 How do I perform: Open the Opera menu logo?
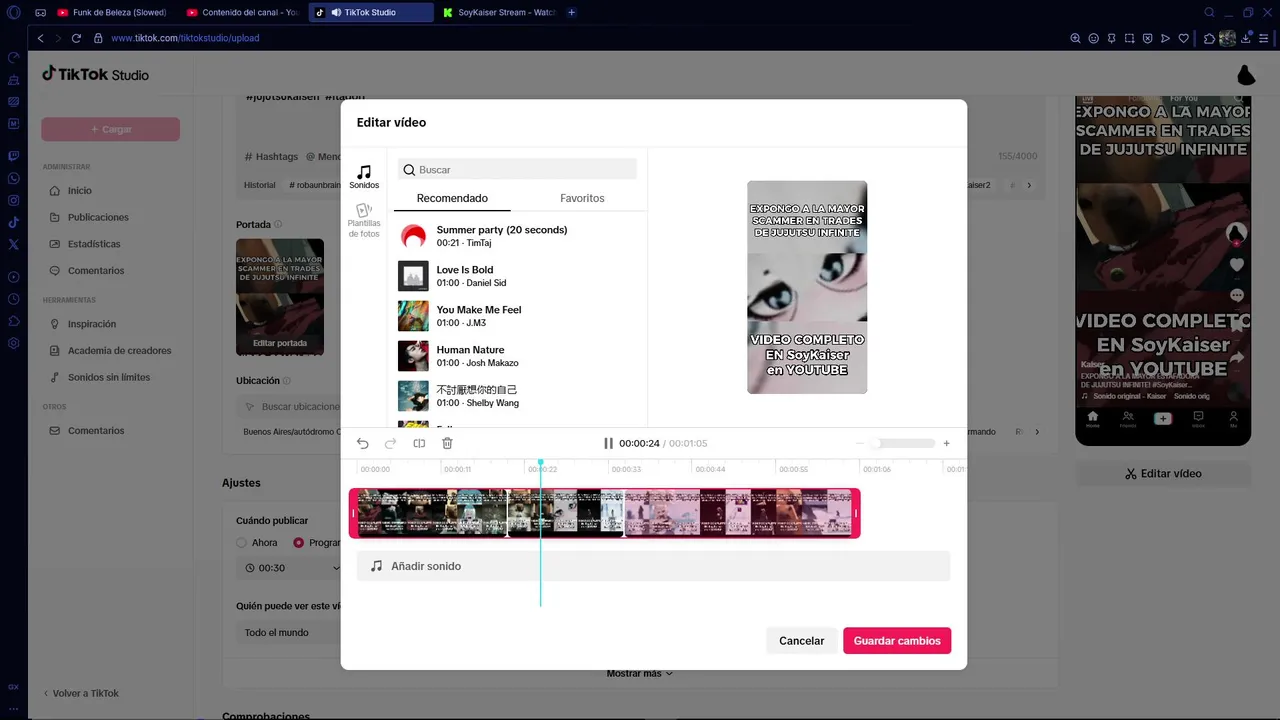14,12
